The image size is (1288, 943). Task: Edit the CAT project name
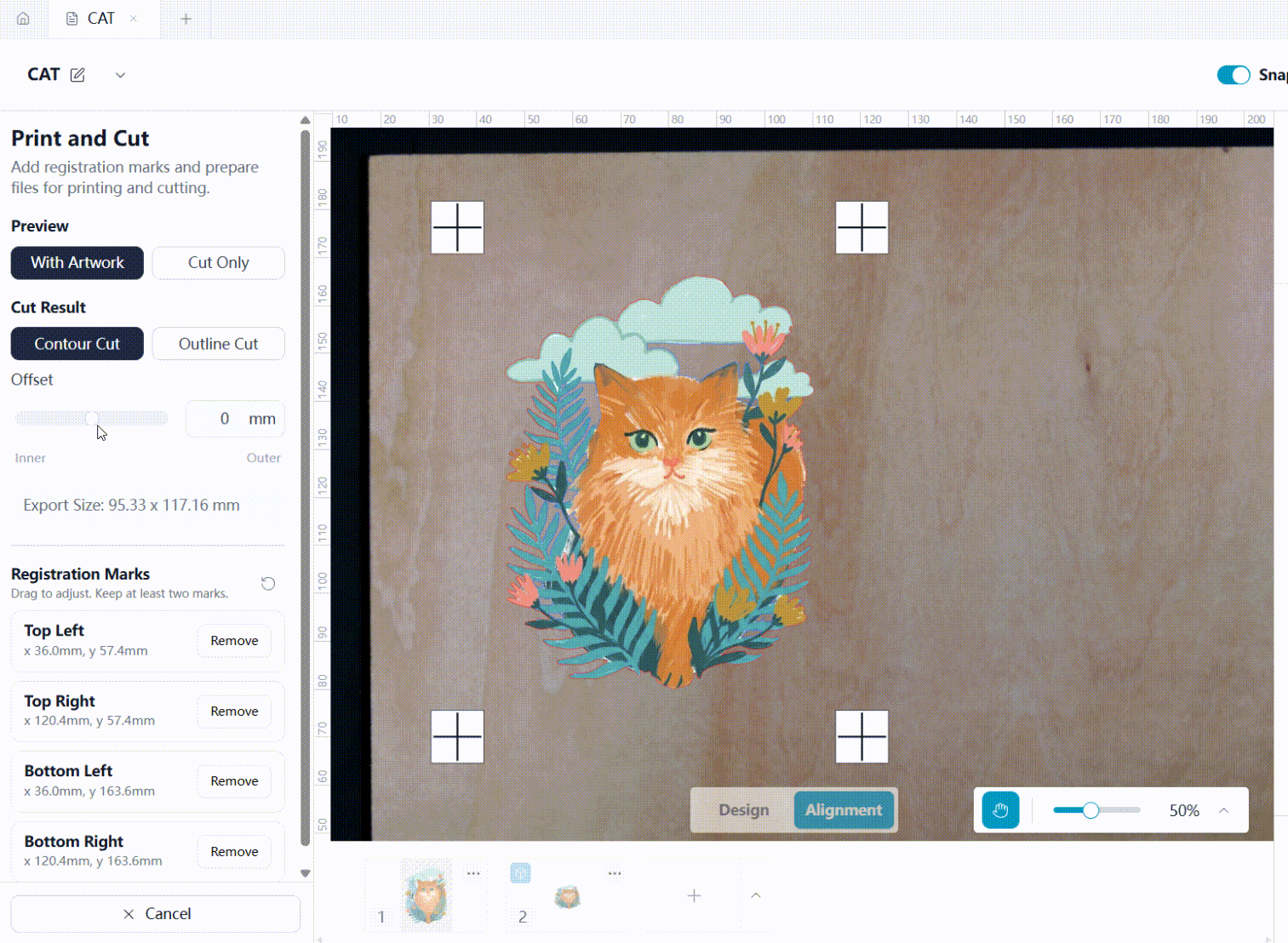coord(77,75)
